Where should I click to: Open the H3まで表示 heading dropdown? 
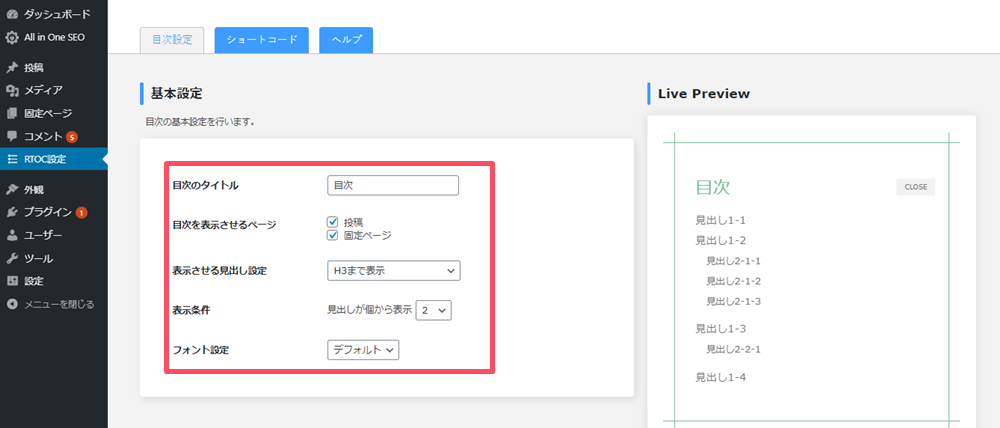[x=393, y=270]
